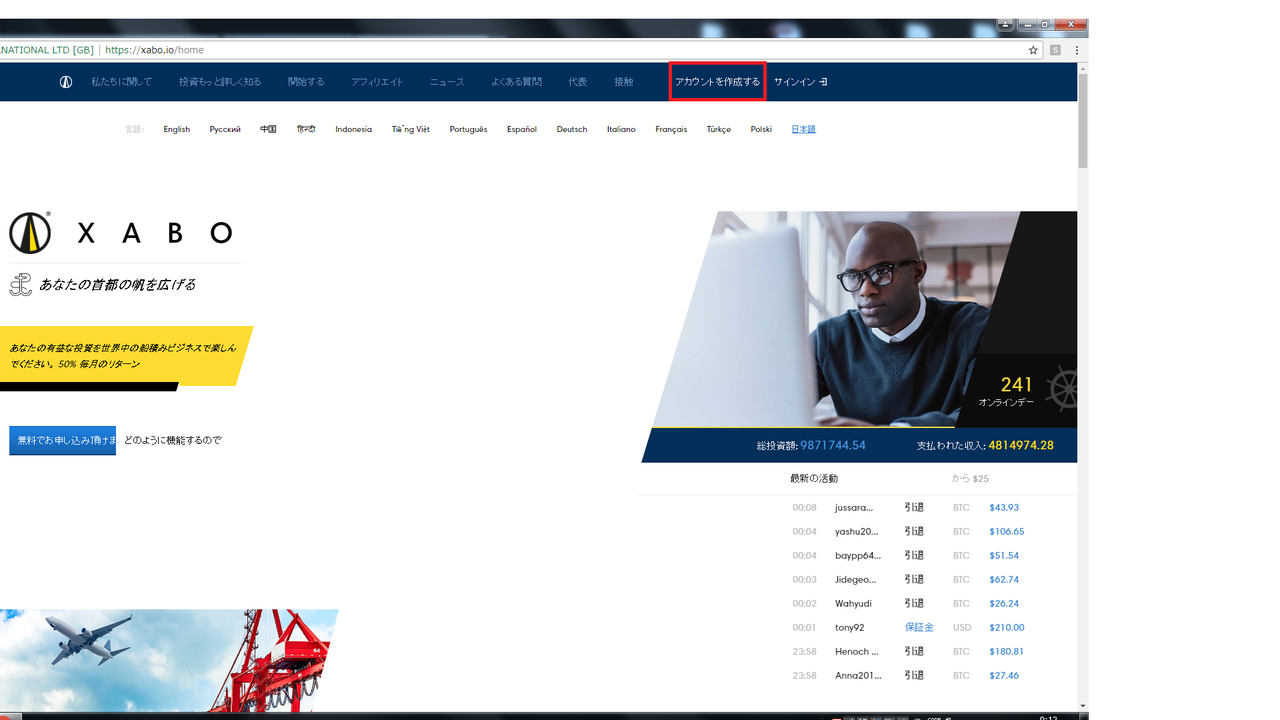Bookmark this page with the star icon

point(1034,50)
